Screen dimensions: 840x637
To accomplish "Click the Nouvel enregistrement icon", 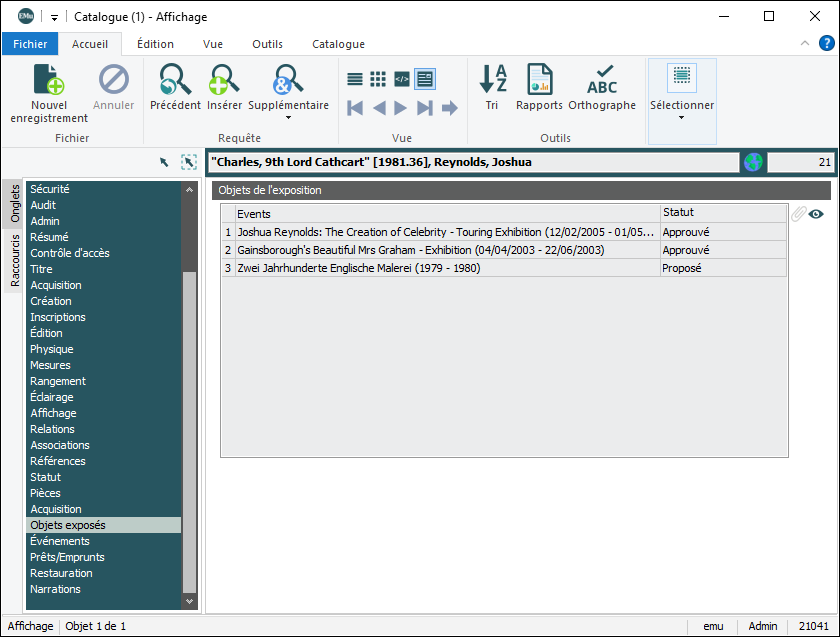I will 48,80.
